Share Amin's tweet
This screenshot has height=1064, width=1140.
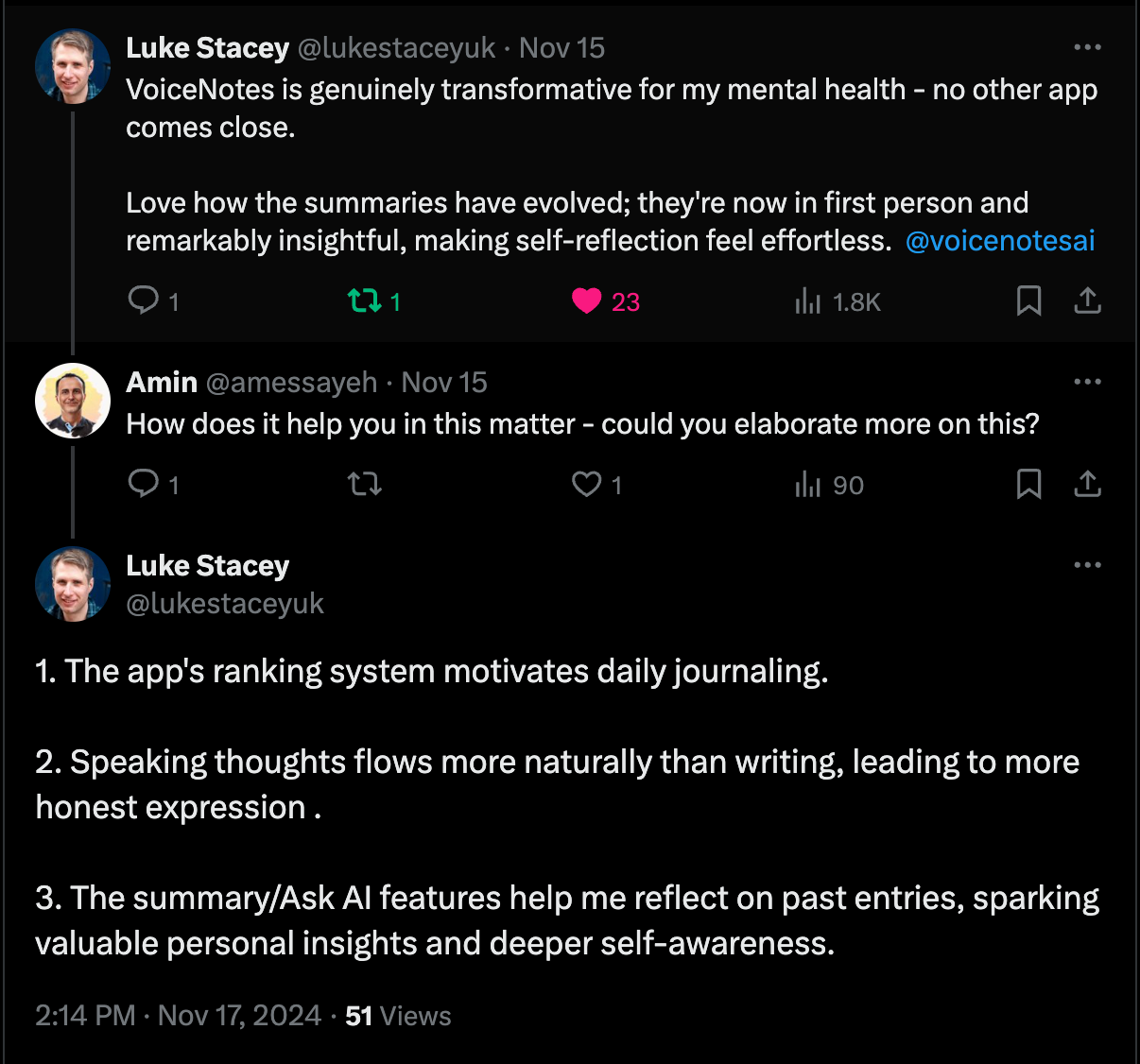tap(1088, 485)
